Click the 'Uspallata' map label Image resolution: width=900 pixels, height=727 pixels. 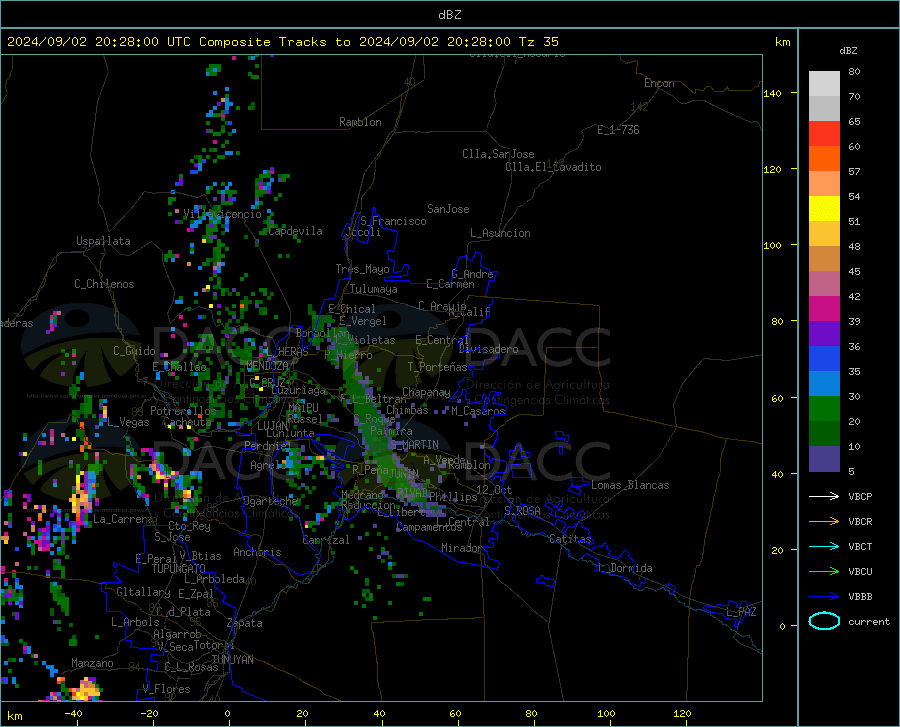[x=103, y=242]
